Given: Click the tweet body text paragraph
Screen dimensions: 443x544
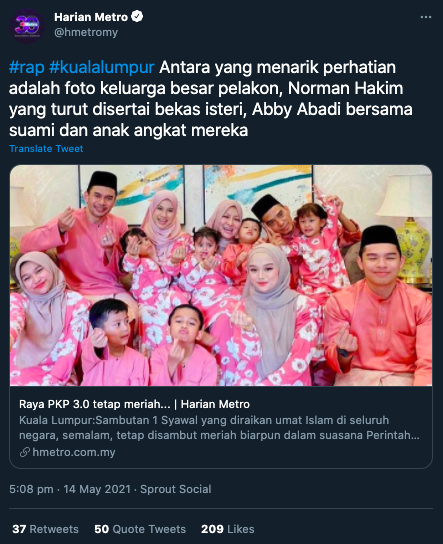Looking at the screenshot, I should (x=211, y=99).
